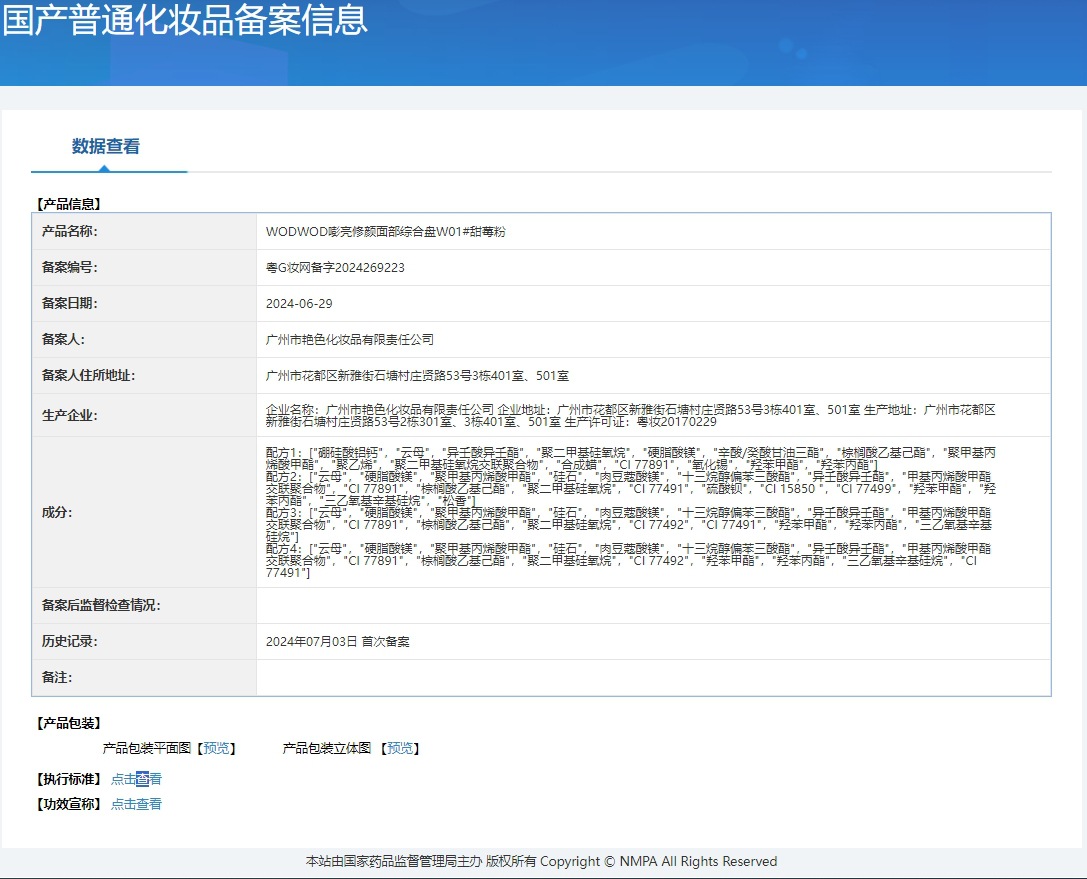Select product name WODWOD彰亮修颜面部综合盘W01#甜莓粉
1087x879 pixels.
coord(385,232)
